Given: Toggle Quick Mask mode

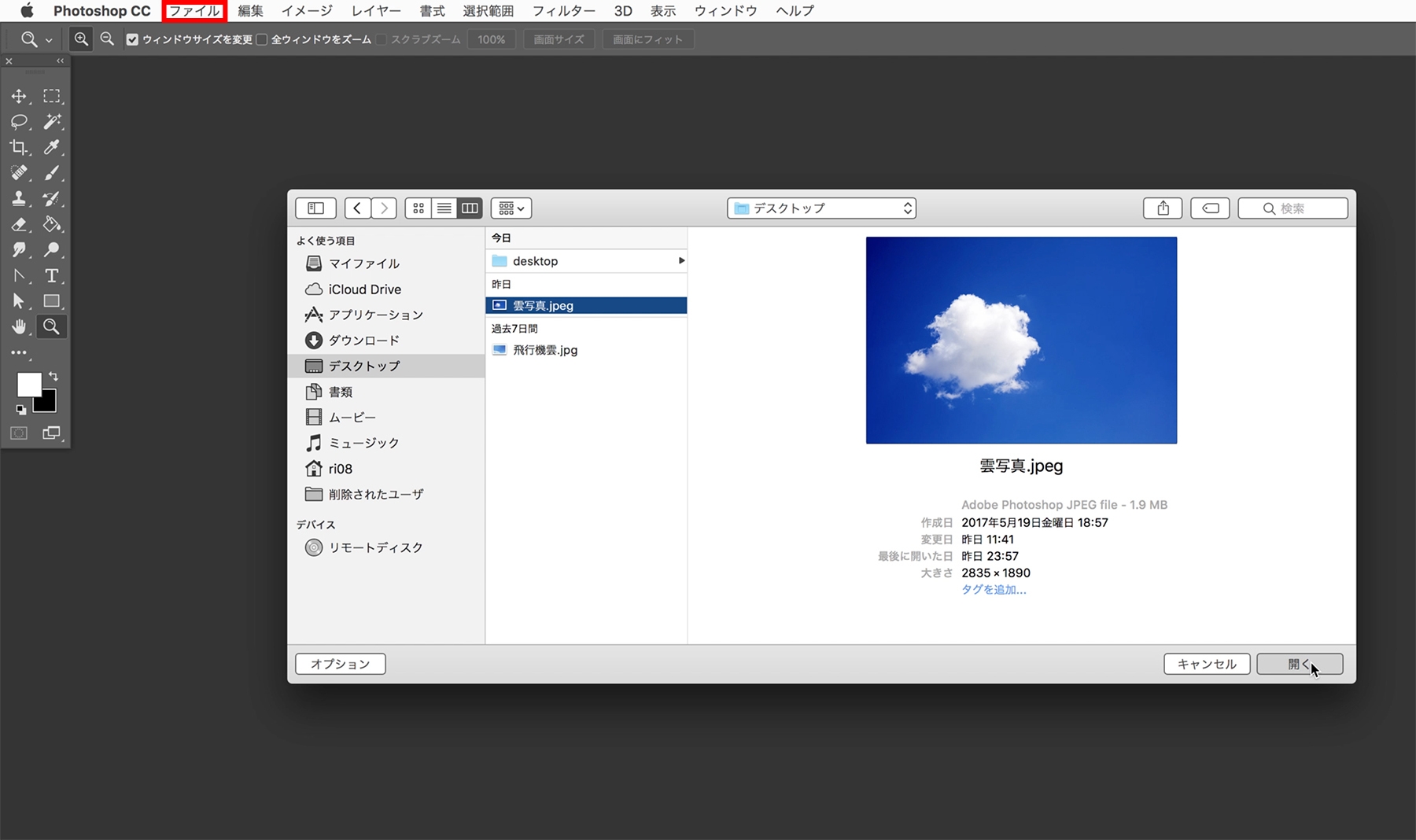Looking at the screenshot, I should [x=19, y=433].
